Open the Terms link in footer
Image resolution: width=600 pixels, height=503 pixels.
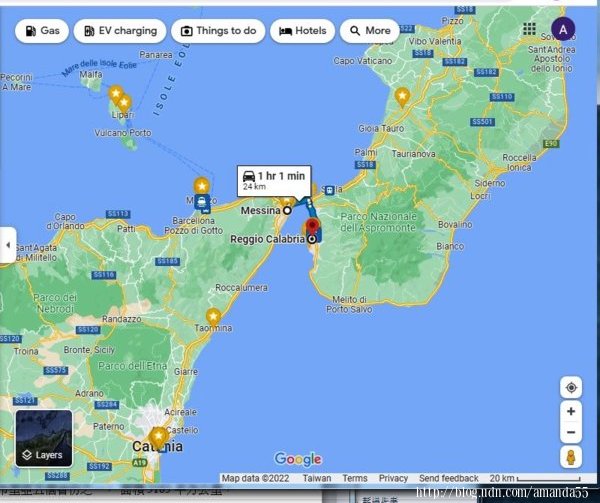[x=355, y=479]
